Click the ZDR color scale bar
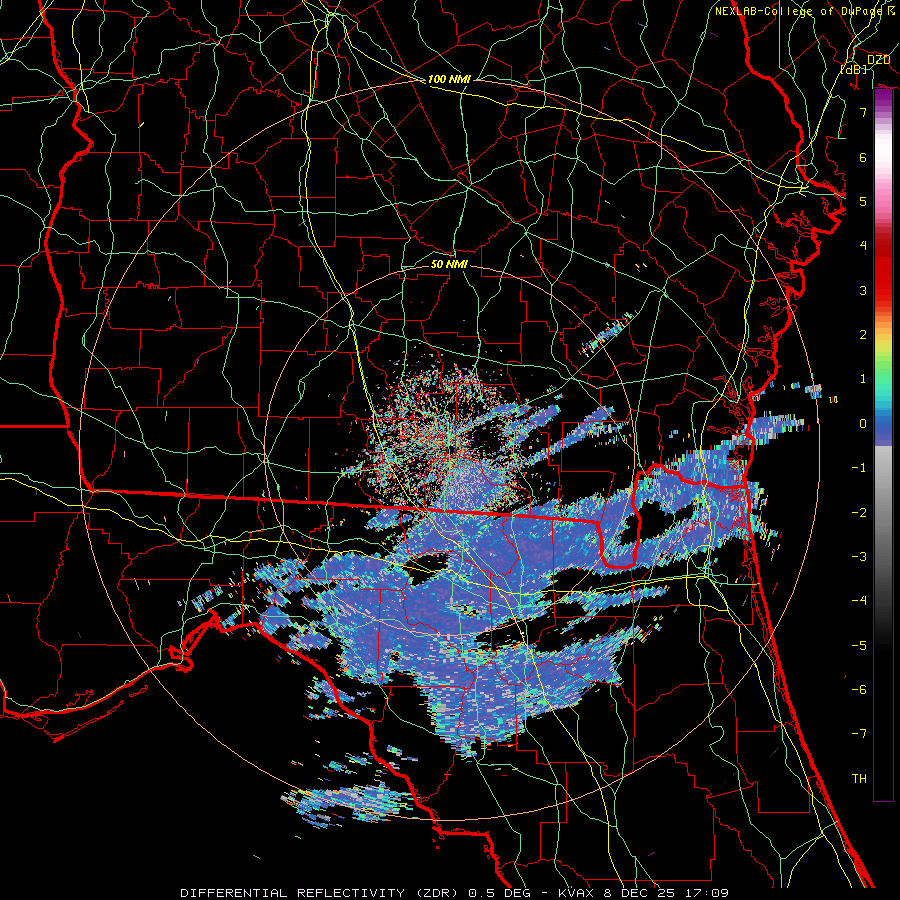The image size is (900, 900). point(883,445)
